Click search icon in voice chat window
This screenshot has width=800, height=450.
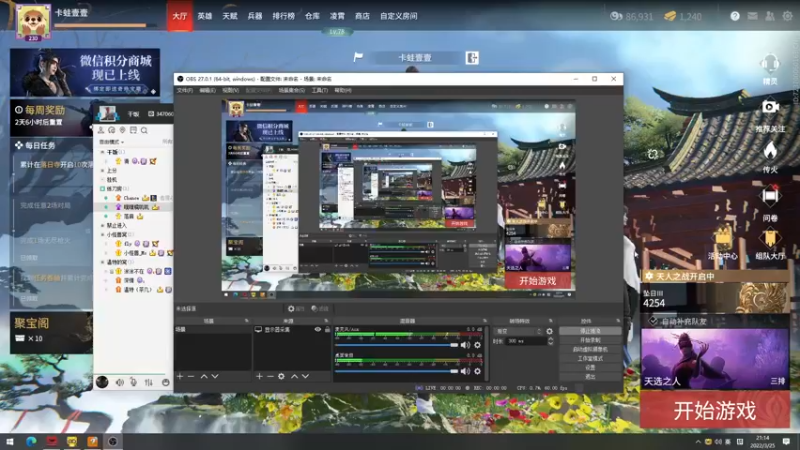[144, 131]
